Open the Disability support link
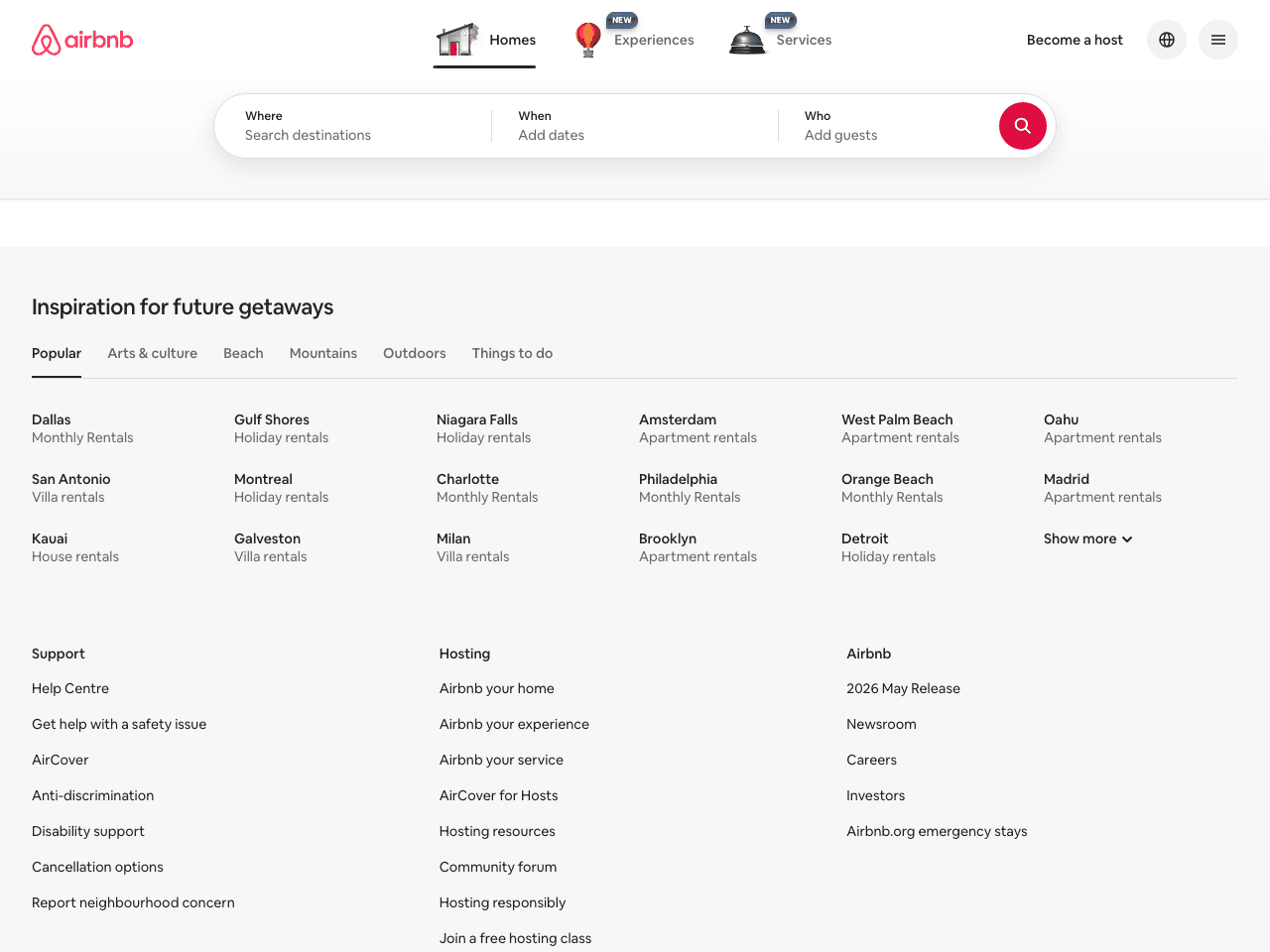 [x=88, y=831]
